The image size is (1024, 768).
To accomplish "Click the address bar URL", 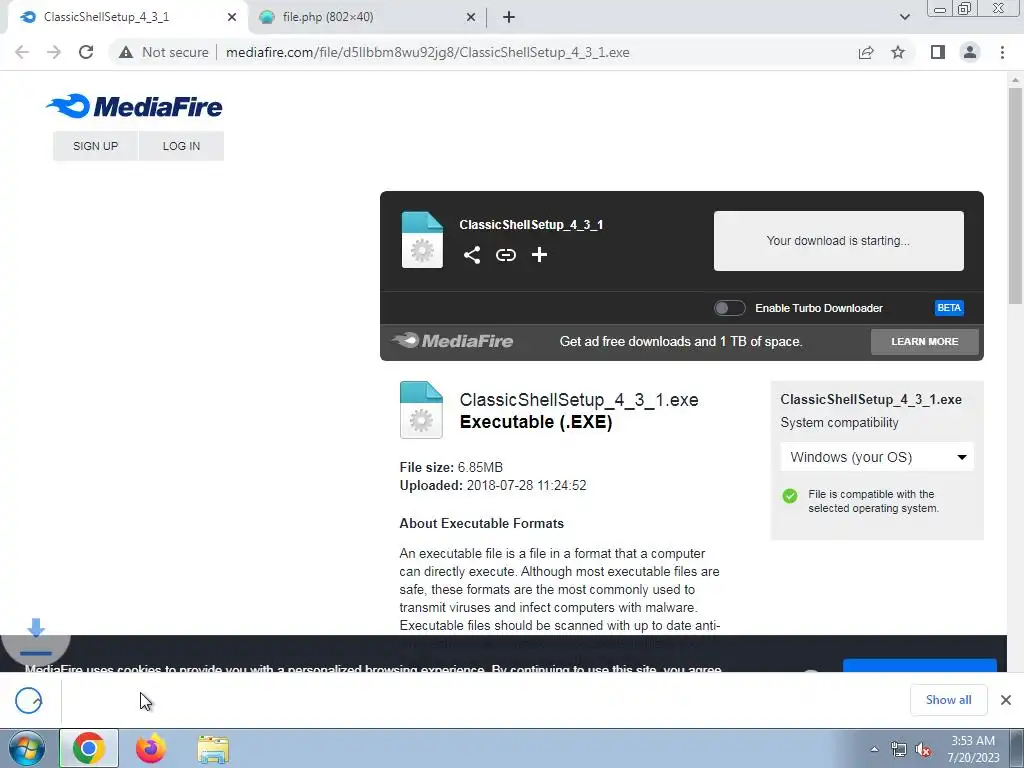I will pos(427,52).
